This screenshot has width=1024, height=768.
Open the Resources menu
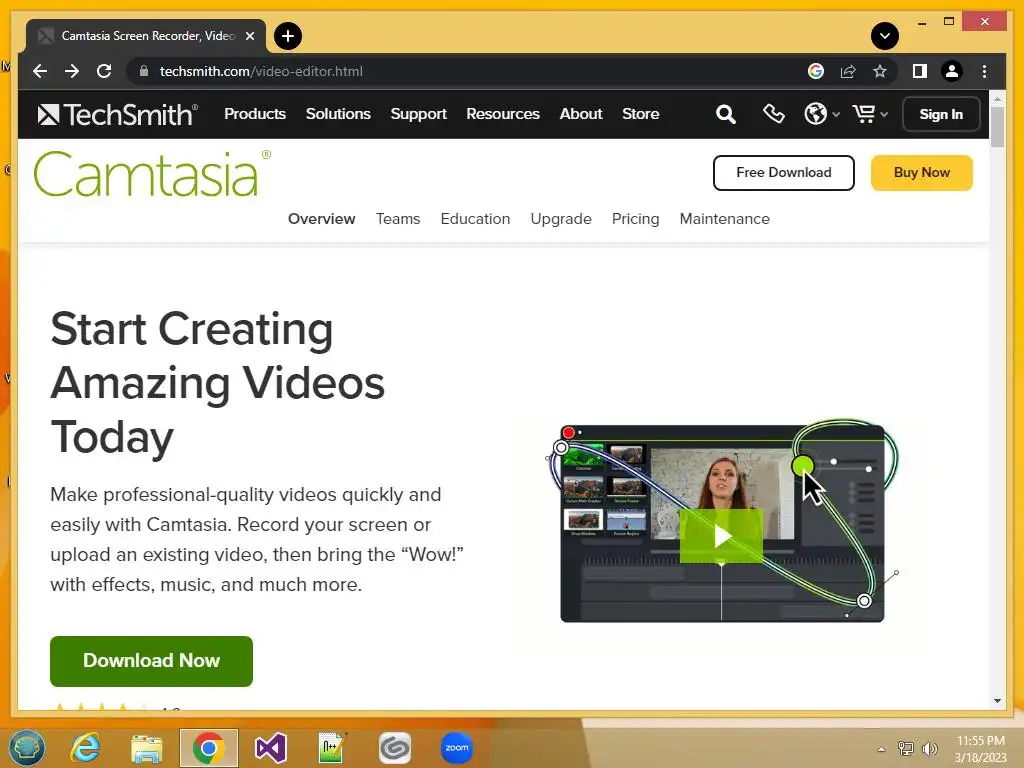tap(503, 114)
